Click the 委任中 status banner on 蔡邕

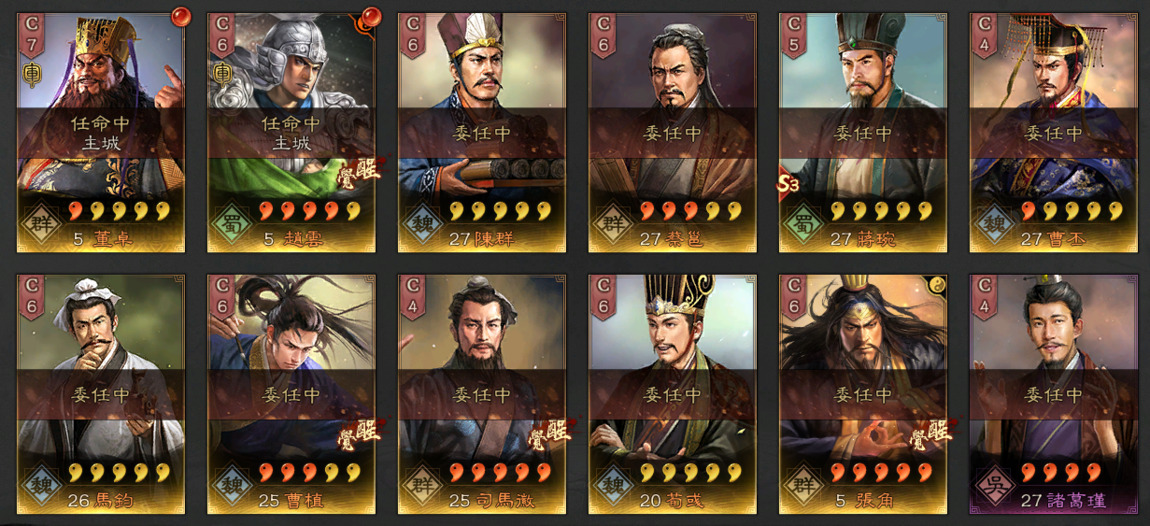pyautogui.click(x=673, y=134)
